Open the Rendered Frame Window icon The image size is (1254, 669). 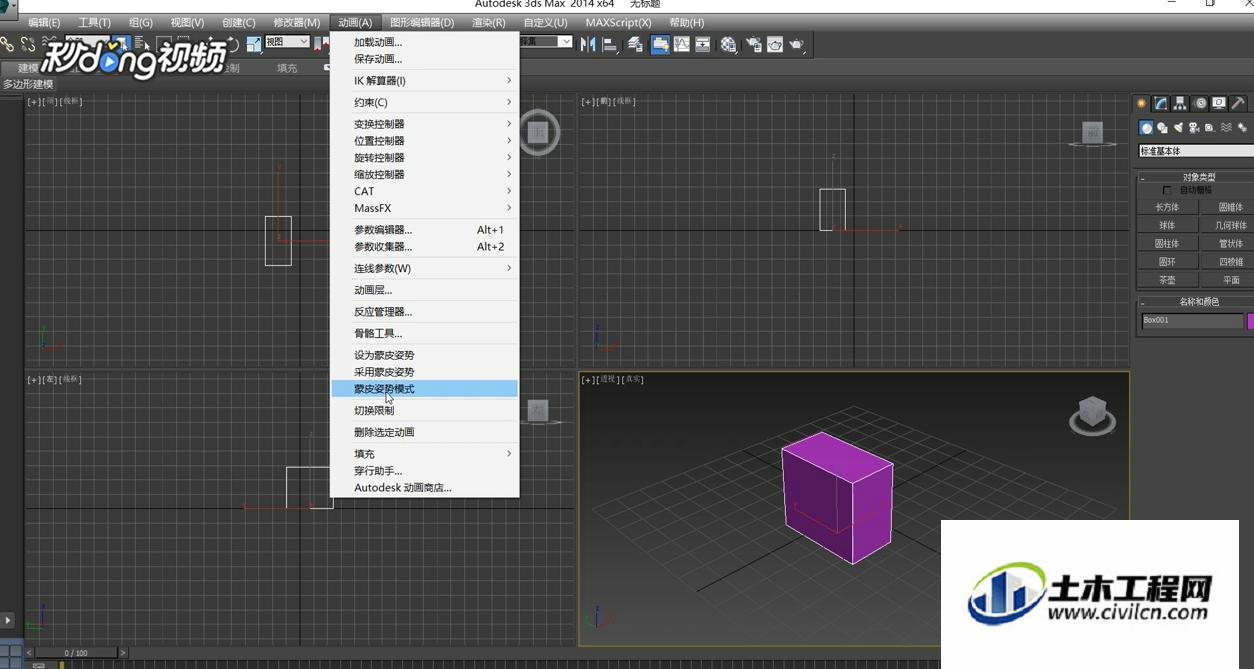[774, 44]
